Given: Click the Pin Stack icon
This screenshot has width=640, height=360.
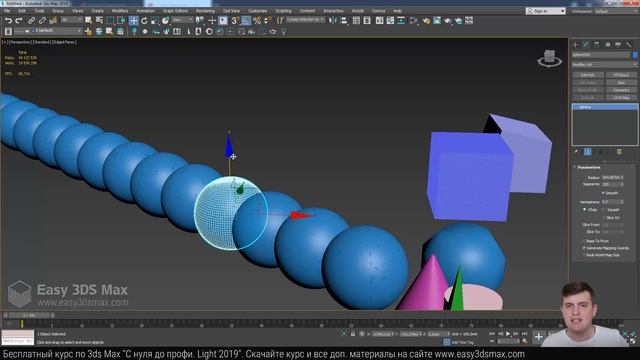Looking at the screenshot, I should coord(576,152).
